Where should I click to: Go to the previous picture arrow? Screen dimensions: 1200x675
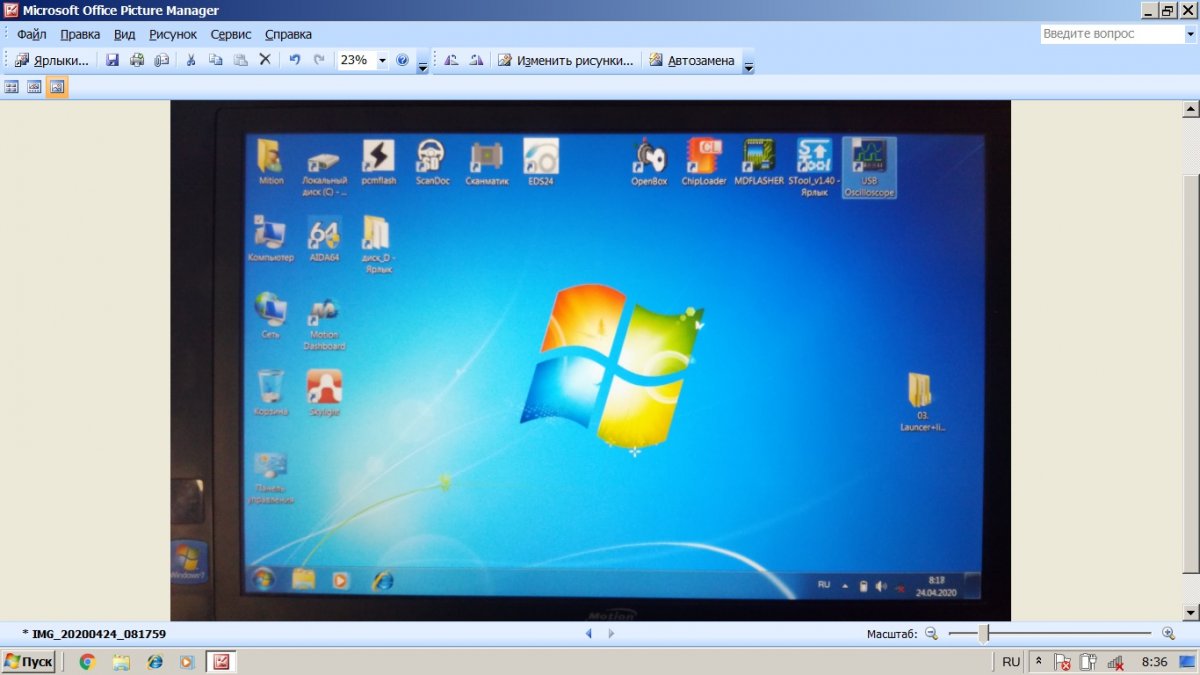[588, 633]
